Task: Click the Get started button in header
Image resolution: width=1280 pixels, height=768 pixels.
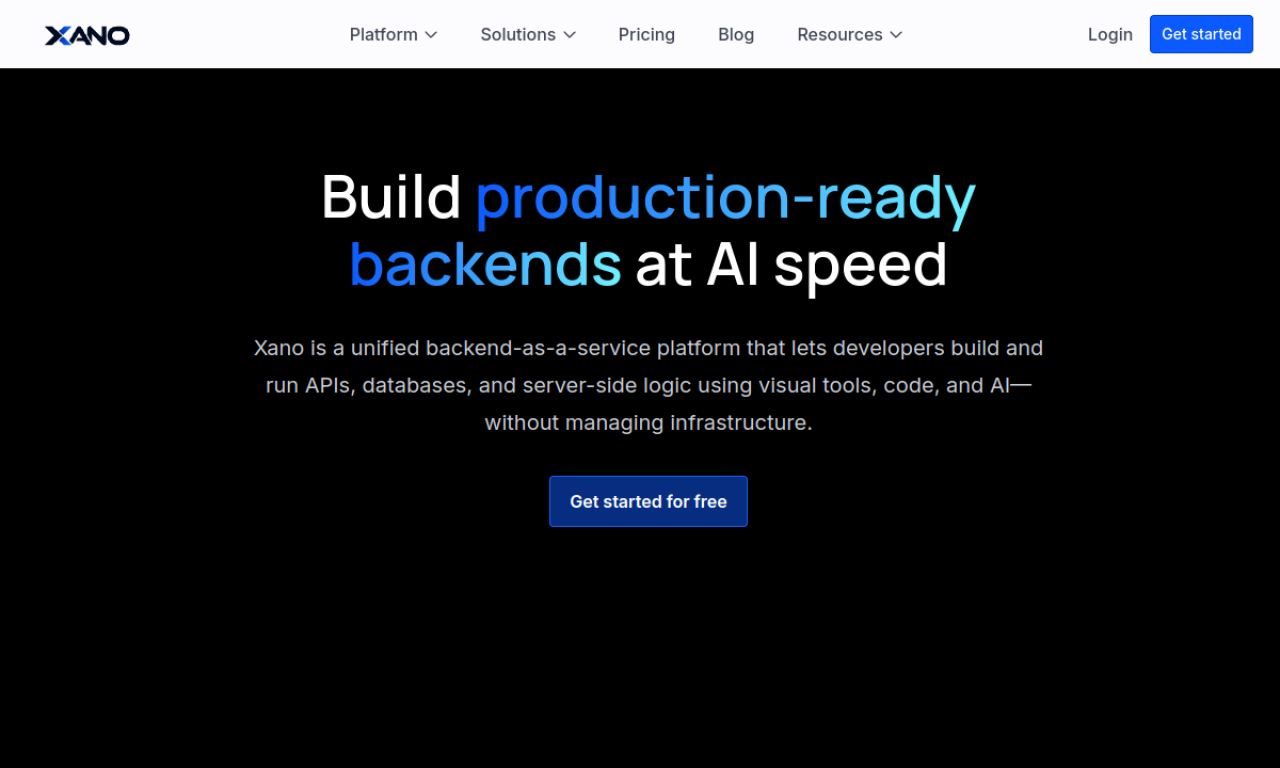Action: (1201, 34)
